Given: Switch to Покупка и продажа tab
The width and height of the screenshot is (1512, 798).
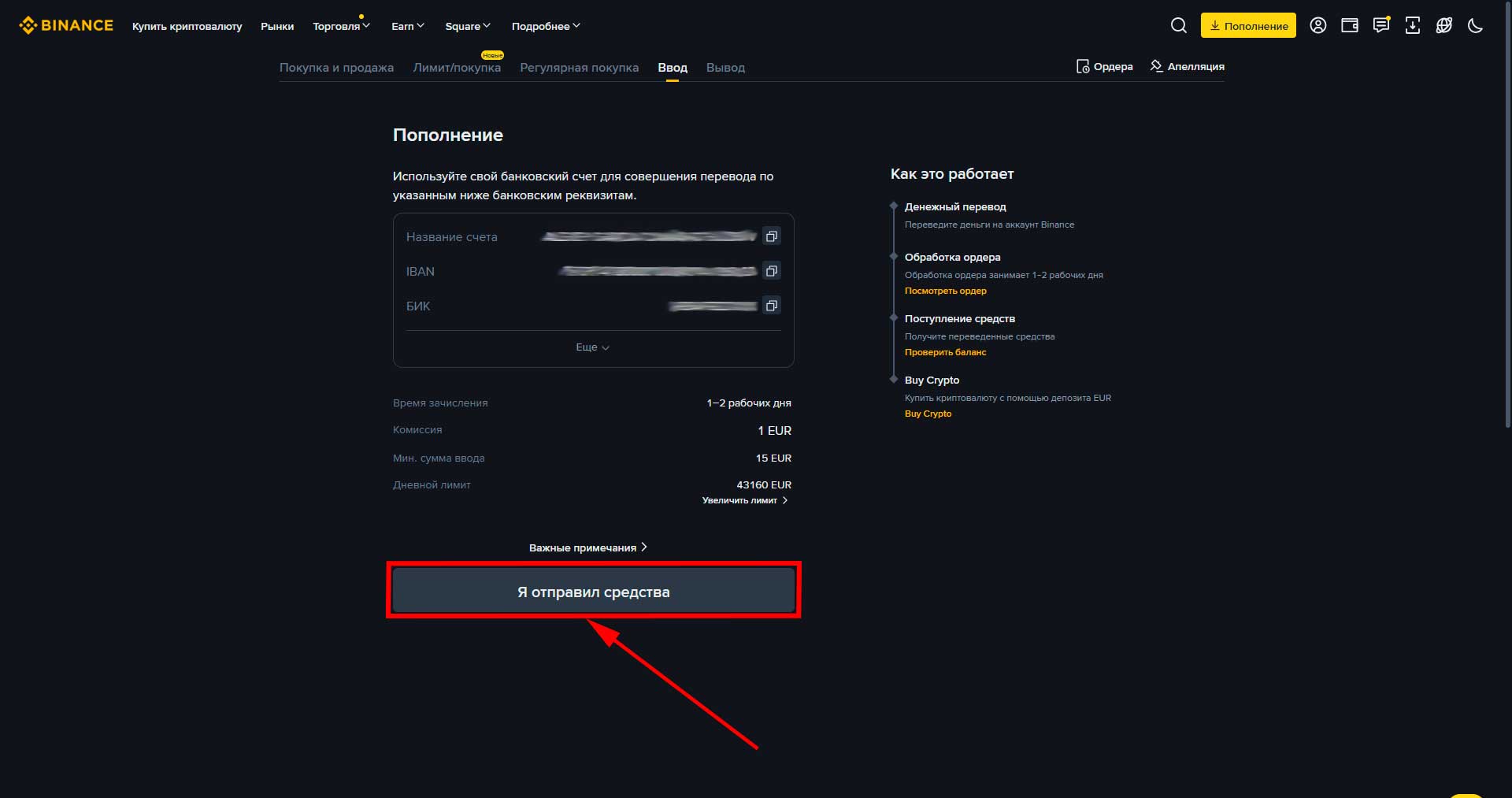Looking at the screenshot, I should pyautogui.click(x=336, y=68).
